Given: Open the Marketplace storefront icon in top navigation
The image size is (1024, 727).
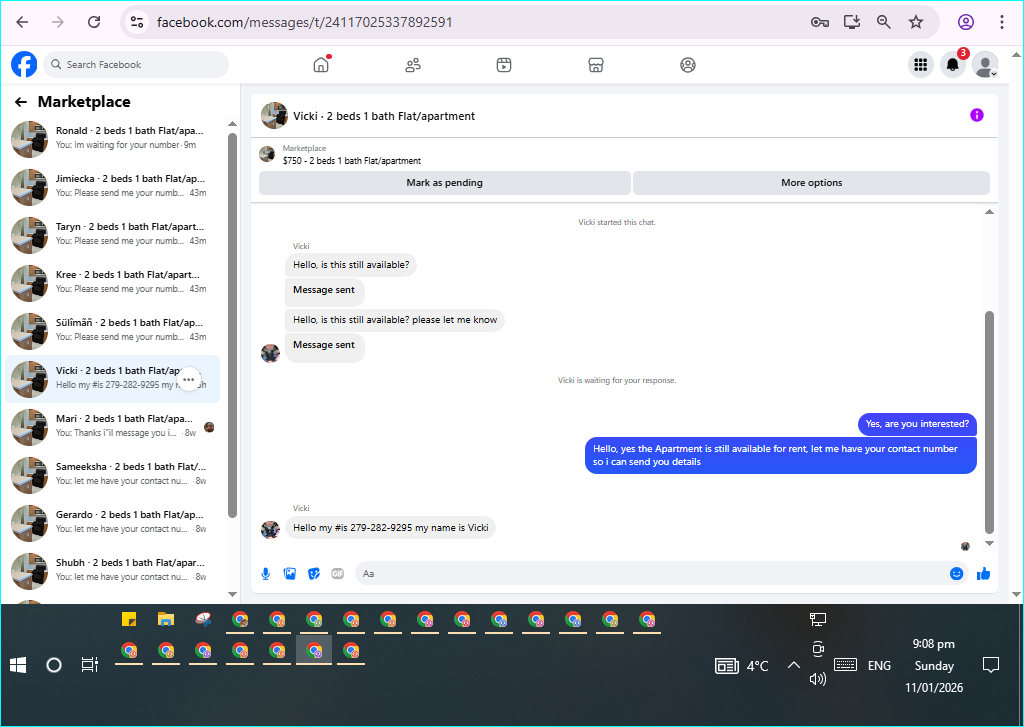Looking at the screenshot, I should point(596,65).
